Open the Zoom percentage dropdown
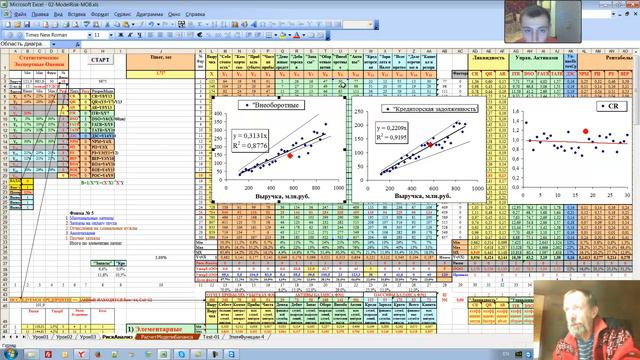Image resolution: width=640 pixels, height=360 pixels. tap(370, 25)
